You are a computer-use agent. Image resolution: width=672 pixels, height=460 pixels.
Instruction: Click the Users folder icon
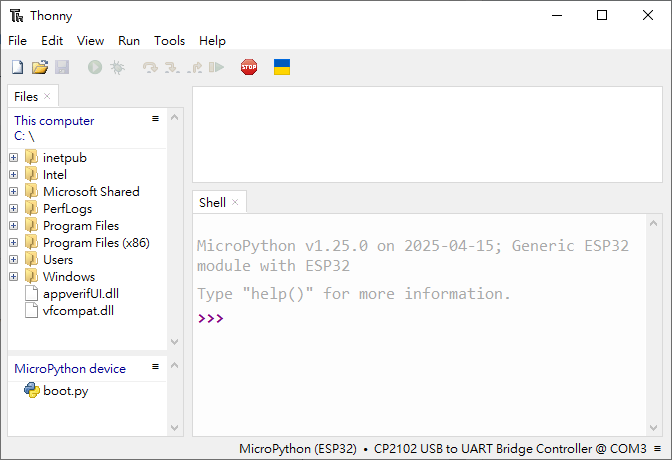(x=32, y=259)
